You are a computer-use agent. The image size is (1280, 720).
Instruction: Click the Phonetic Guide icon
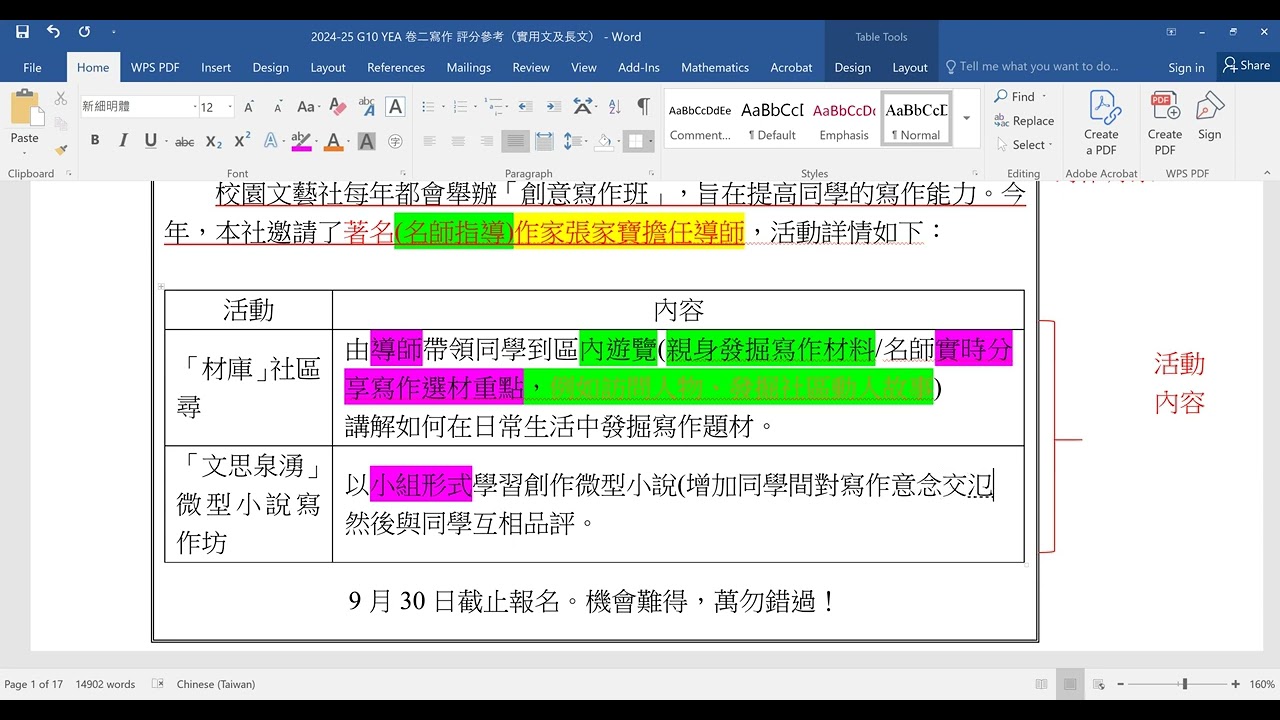367,106
